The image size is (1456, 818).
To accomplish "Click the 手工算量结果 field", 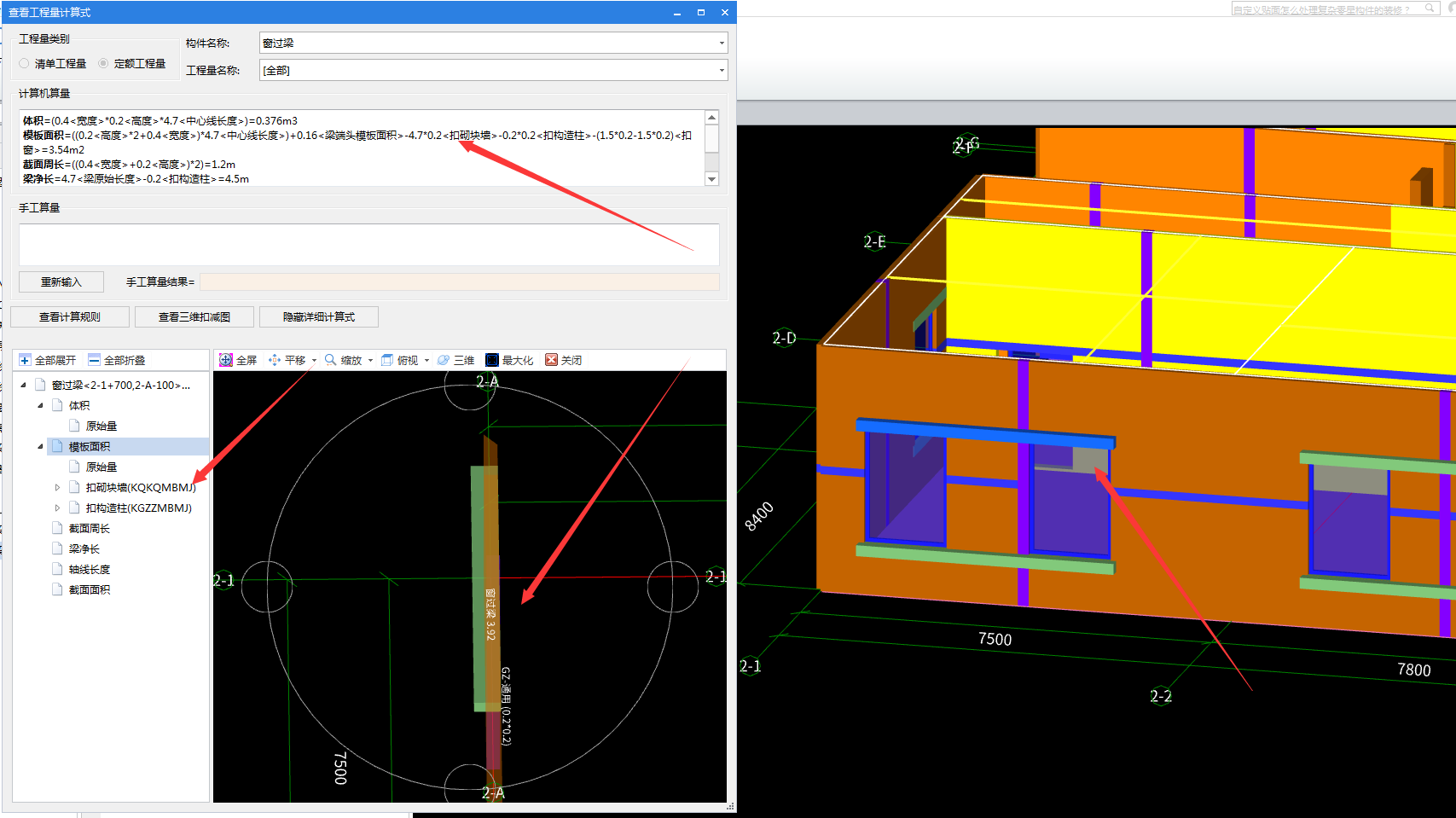I will 460,282.
